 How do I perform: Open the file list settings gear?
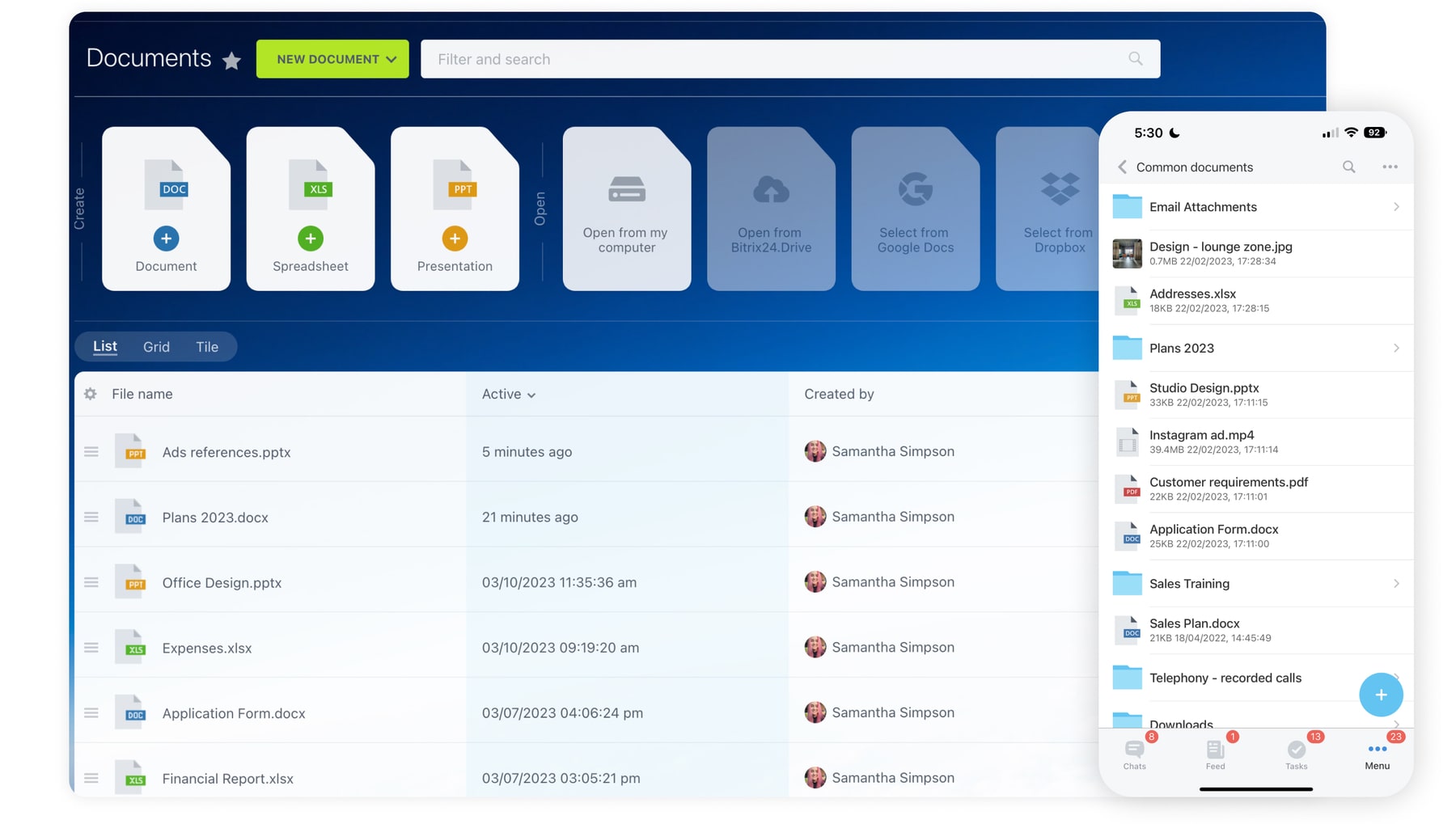91,394
